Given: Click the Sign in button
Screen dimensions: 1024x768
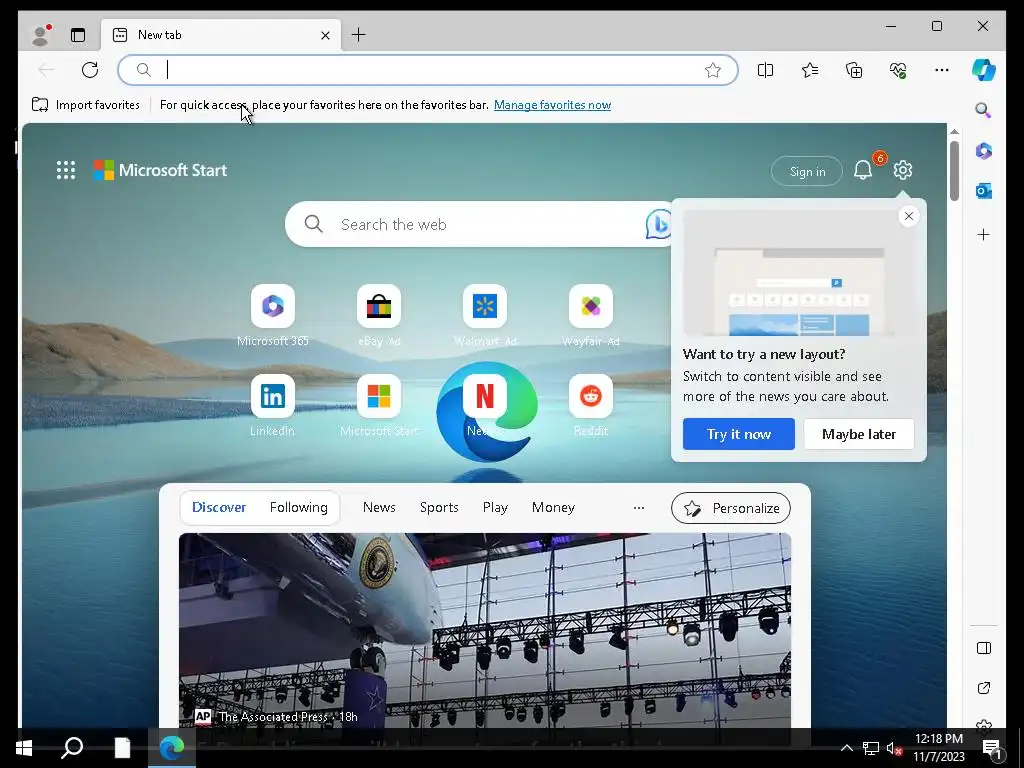Looking at the screenshot, I should click(807, 171).
